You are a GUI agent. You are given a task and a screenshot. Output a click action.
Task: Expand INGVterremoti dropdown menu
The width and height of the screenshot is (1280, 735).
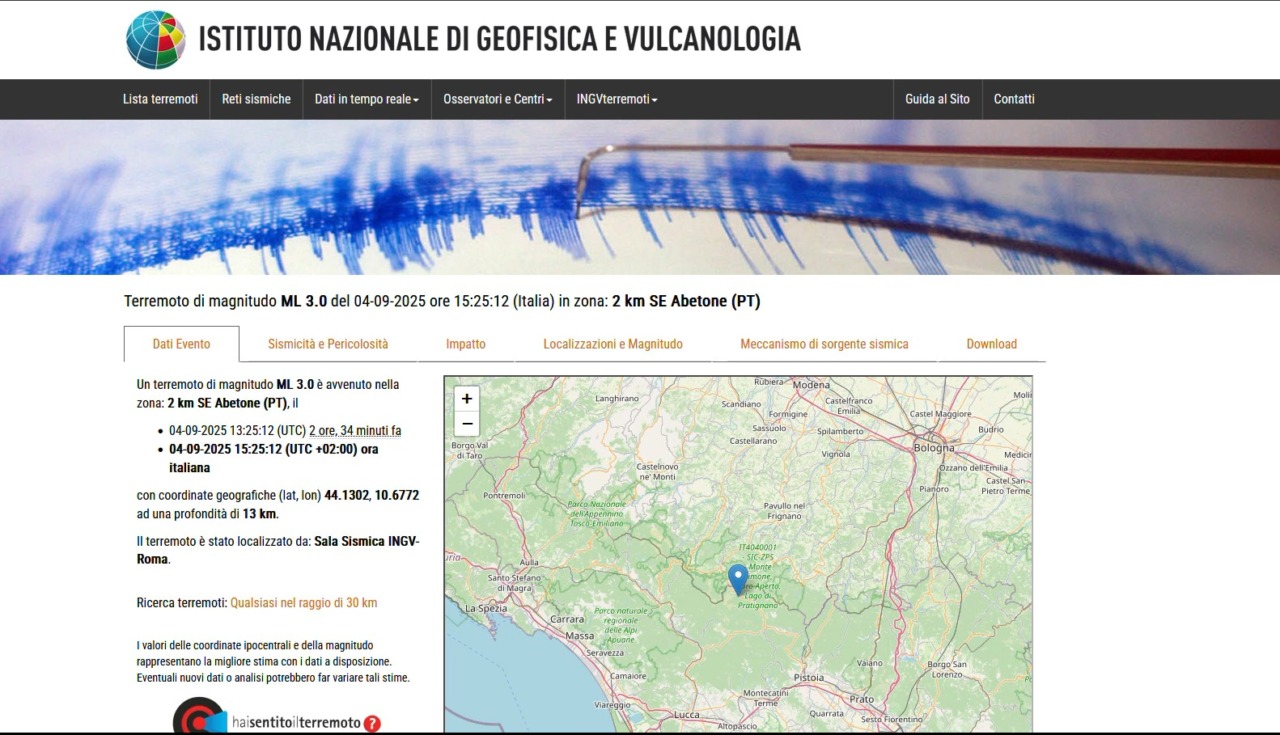tap(617, 99)
